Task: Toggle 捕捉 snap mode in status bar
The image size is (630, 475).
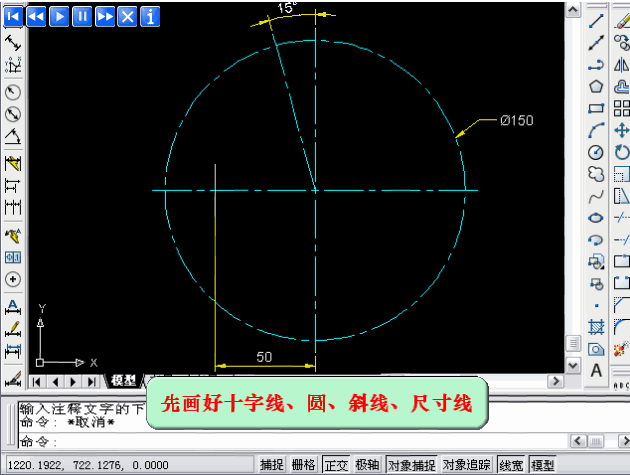Action: click(x=272, y=465)
